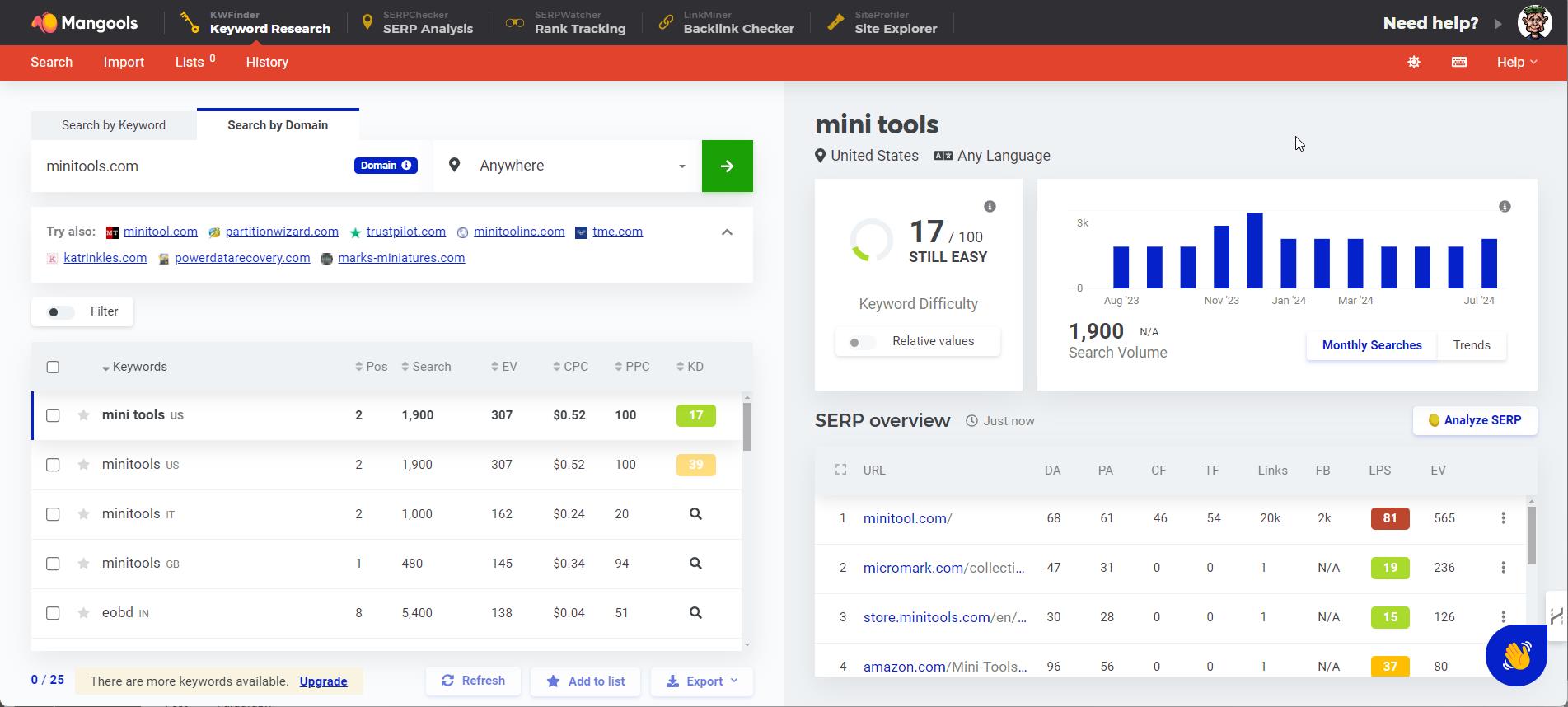The image size is (1568, 707).
Task: Switch chart to Trends tab
Action: coord(1471,345)
